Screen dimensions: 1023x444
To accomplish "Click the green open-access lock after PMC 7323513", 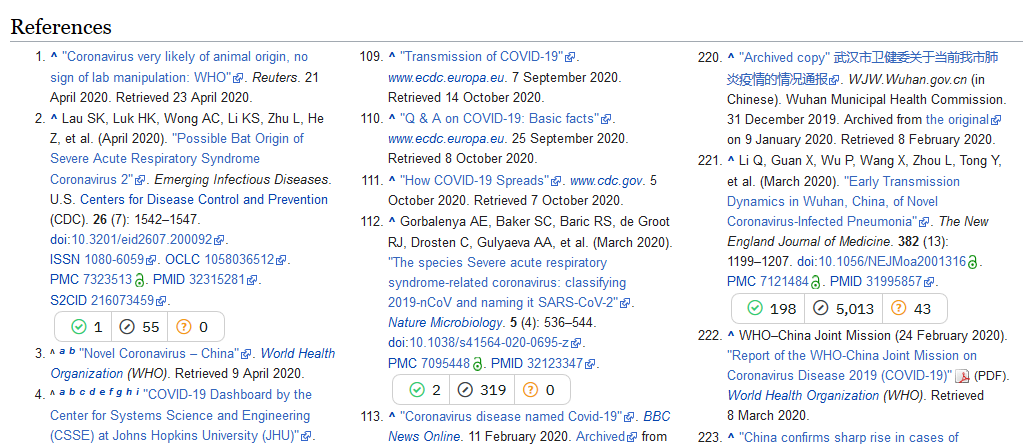I will (139, 280).
